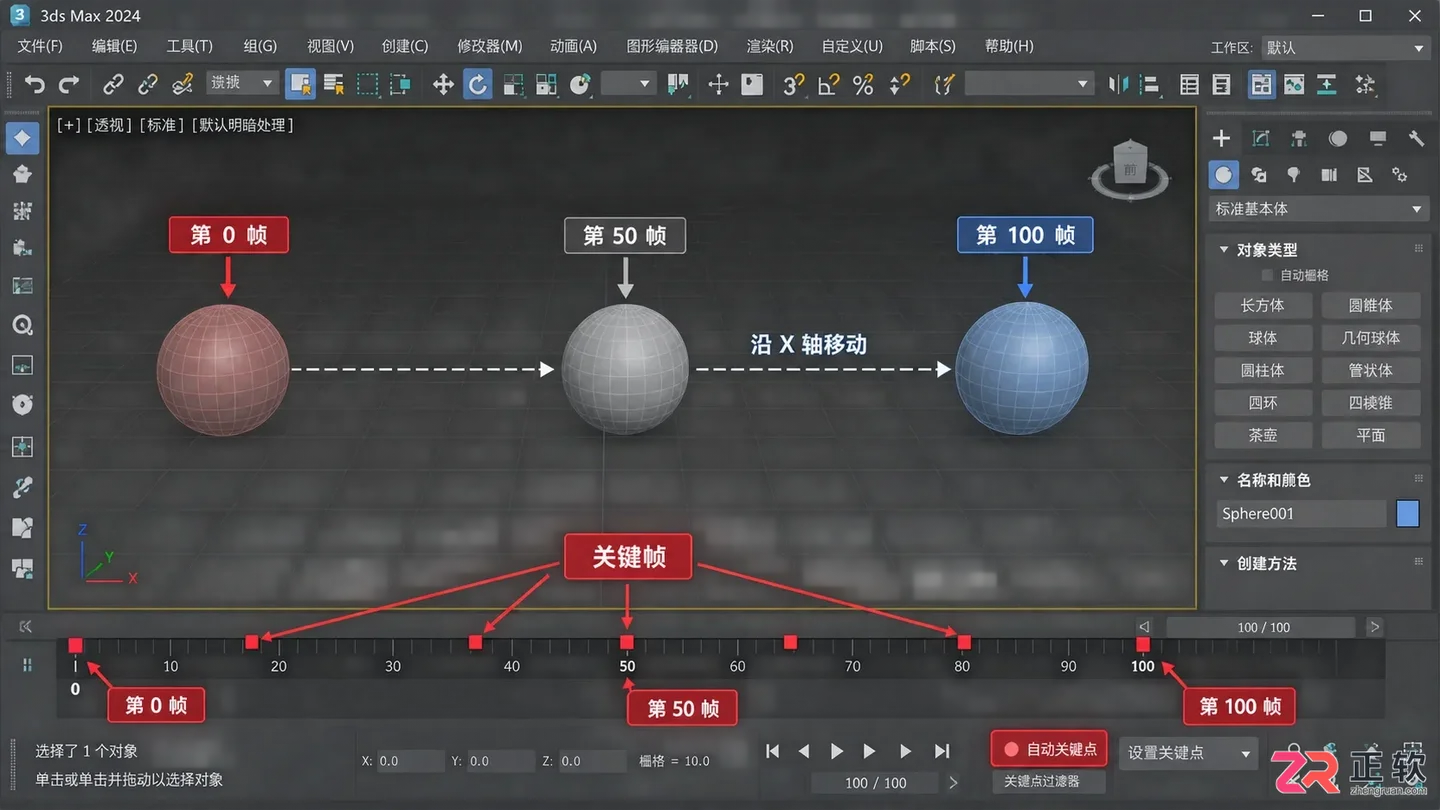Toggle the Angle Snap button
This screenshot has height=810, width=1440.
(x=828, y=85)
